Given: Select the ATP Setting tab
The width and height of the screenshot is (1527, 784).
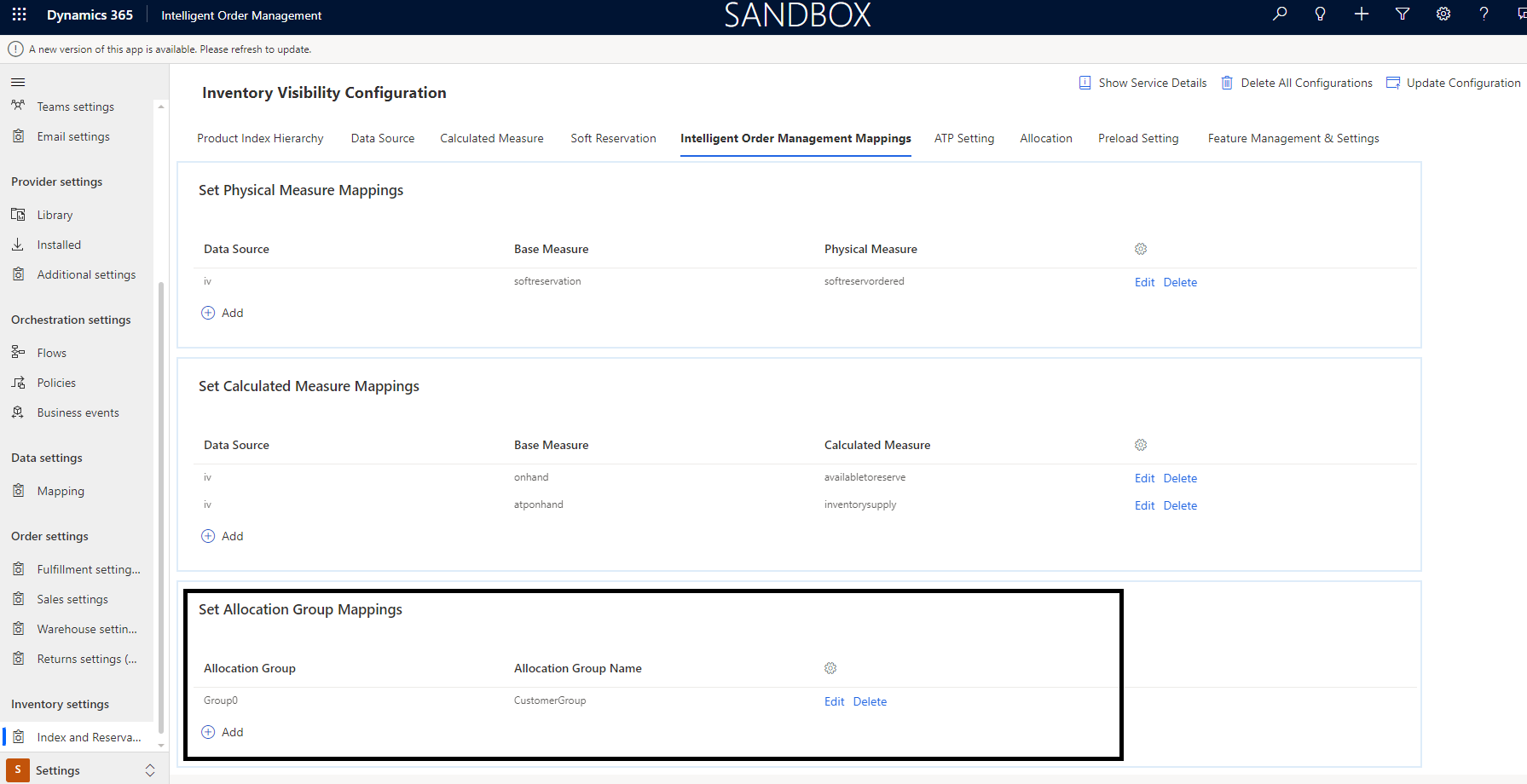Looking at the screenshot, I should tap(964, 138).
